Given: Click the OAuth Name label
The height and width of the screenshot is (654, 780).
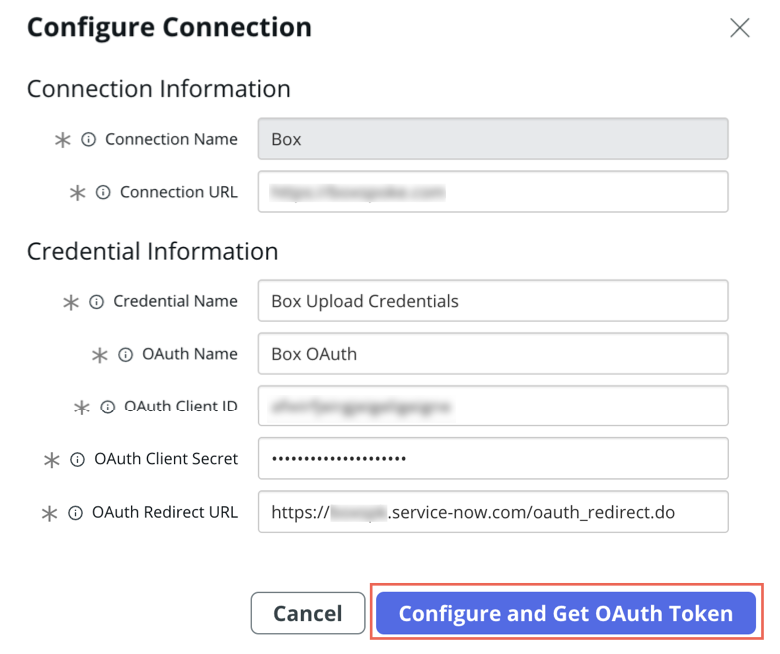Looking at the screenshot, I should [x=190, y=354].
